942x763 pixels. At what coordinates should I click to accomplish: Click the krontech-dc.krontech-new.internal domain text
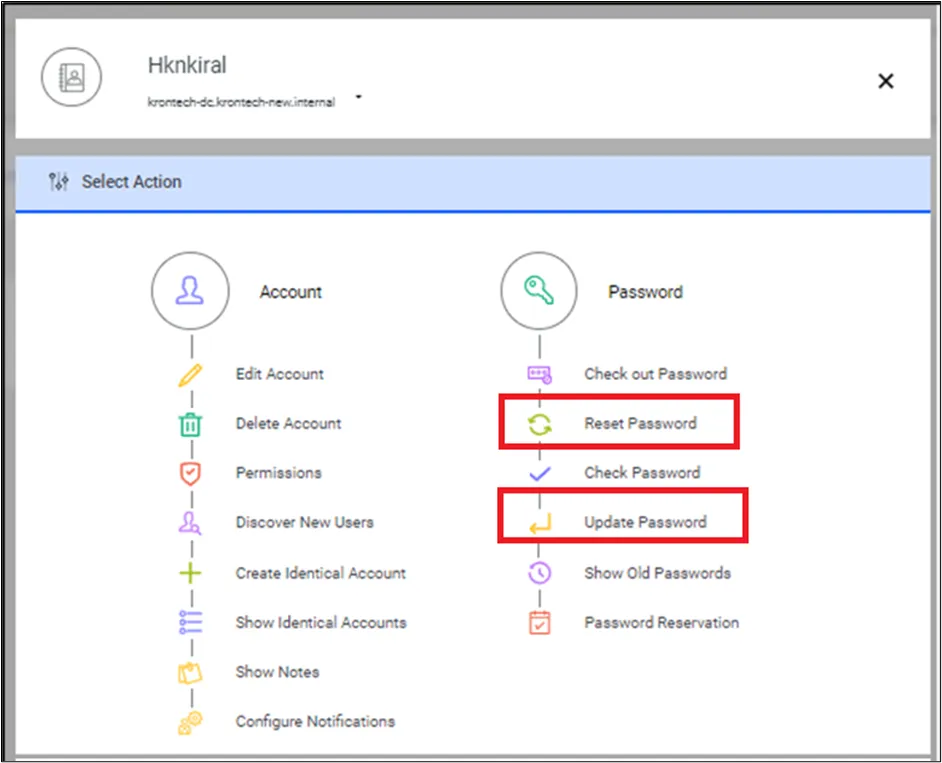click(242, 102)
